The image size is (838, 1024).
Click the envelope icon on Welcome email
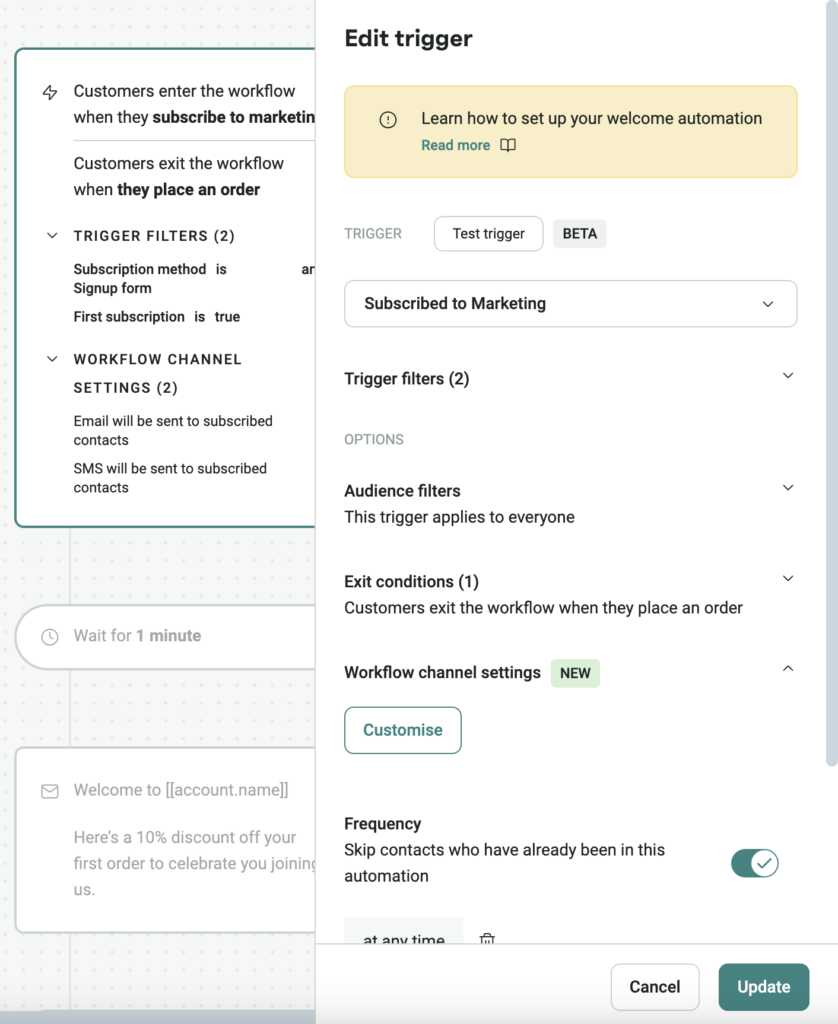[49, 791]
